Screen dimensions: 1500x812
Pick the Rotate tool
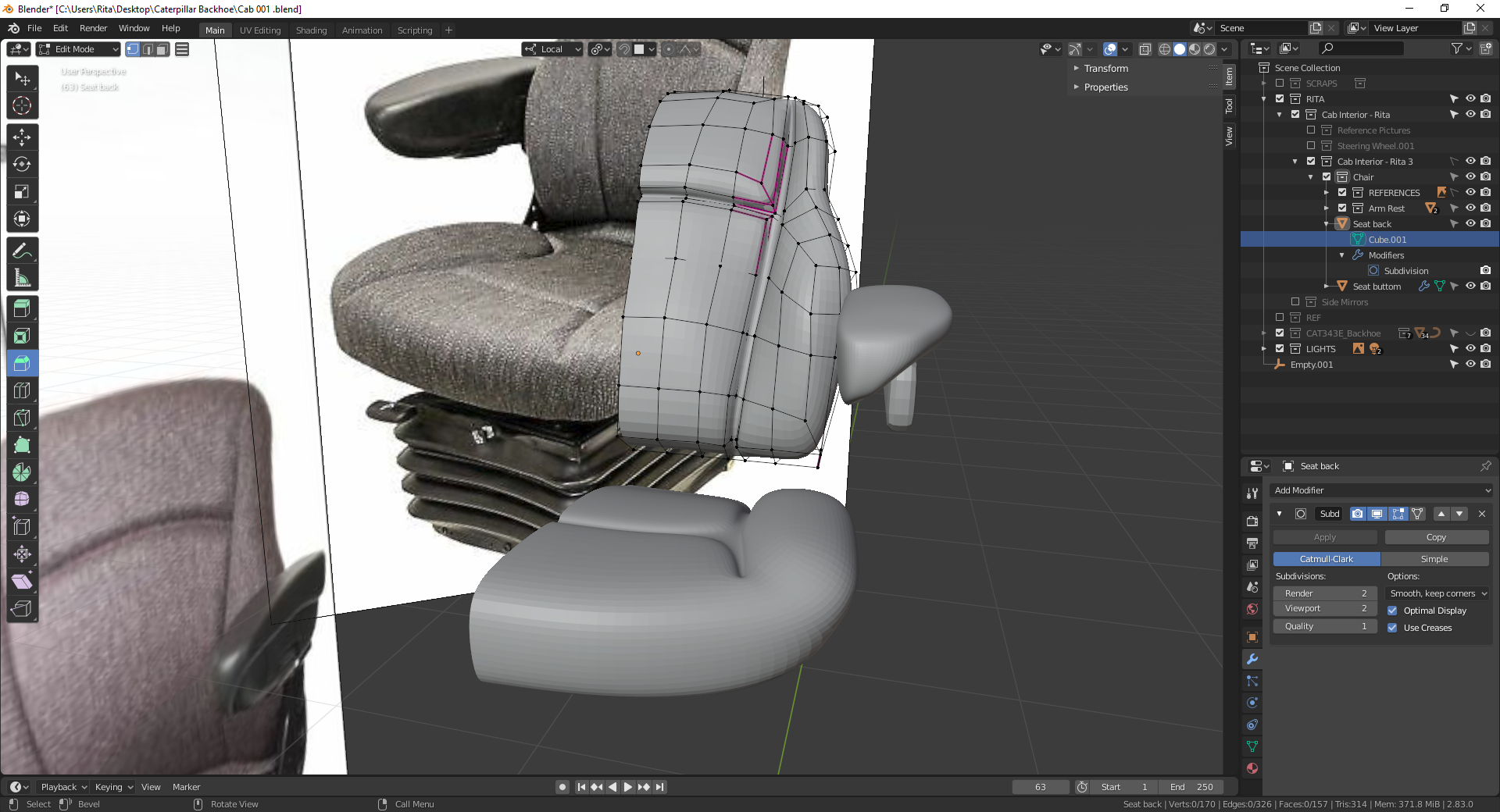pyautogui.click(x=22, y=165)
